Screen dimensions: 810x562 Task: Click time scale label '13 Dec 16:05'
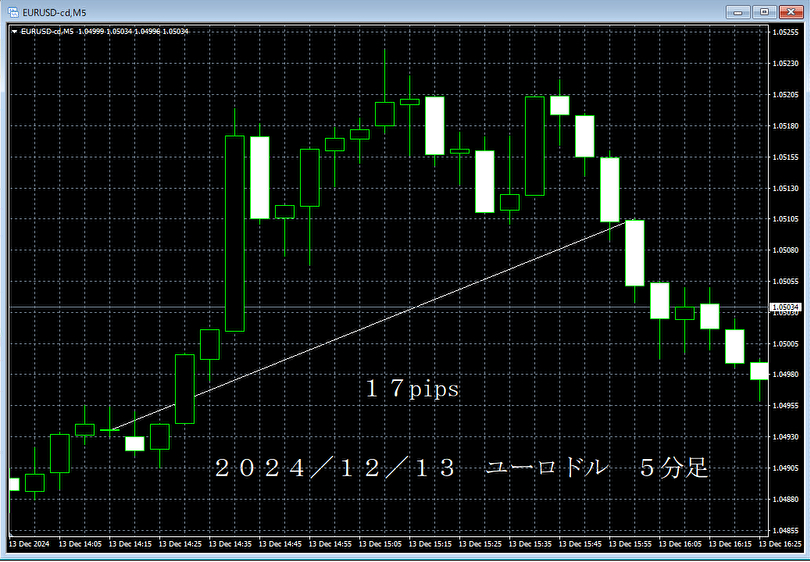[681, 544]
